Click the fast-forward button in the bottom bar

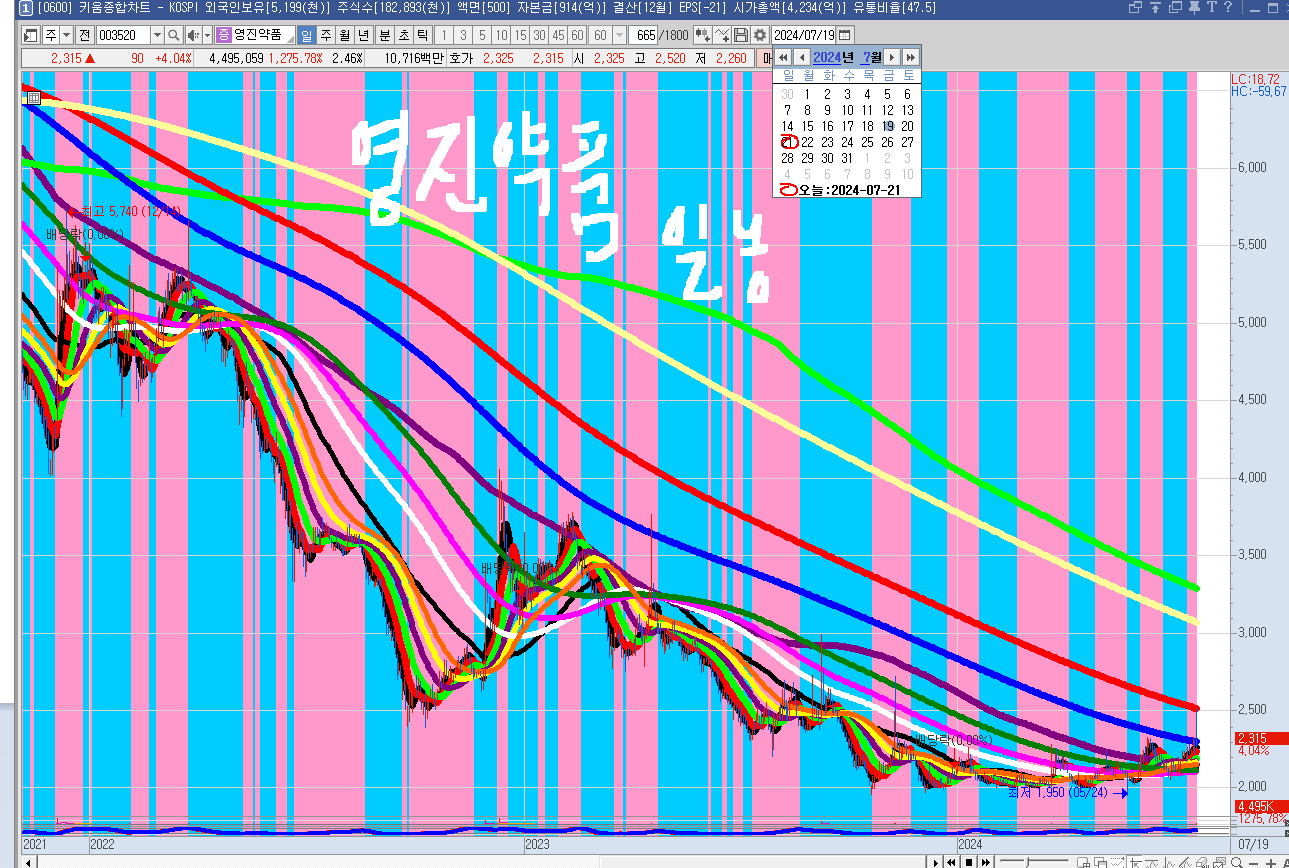[986, 861]
